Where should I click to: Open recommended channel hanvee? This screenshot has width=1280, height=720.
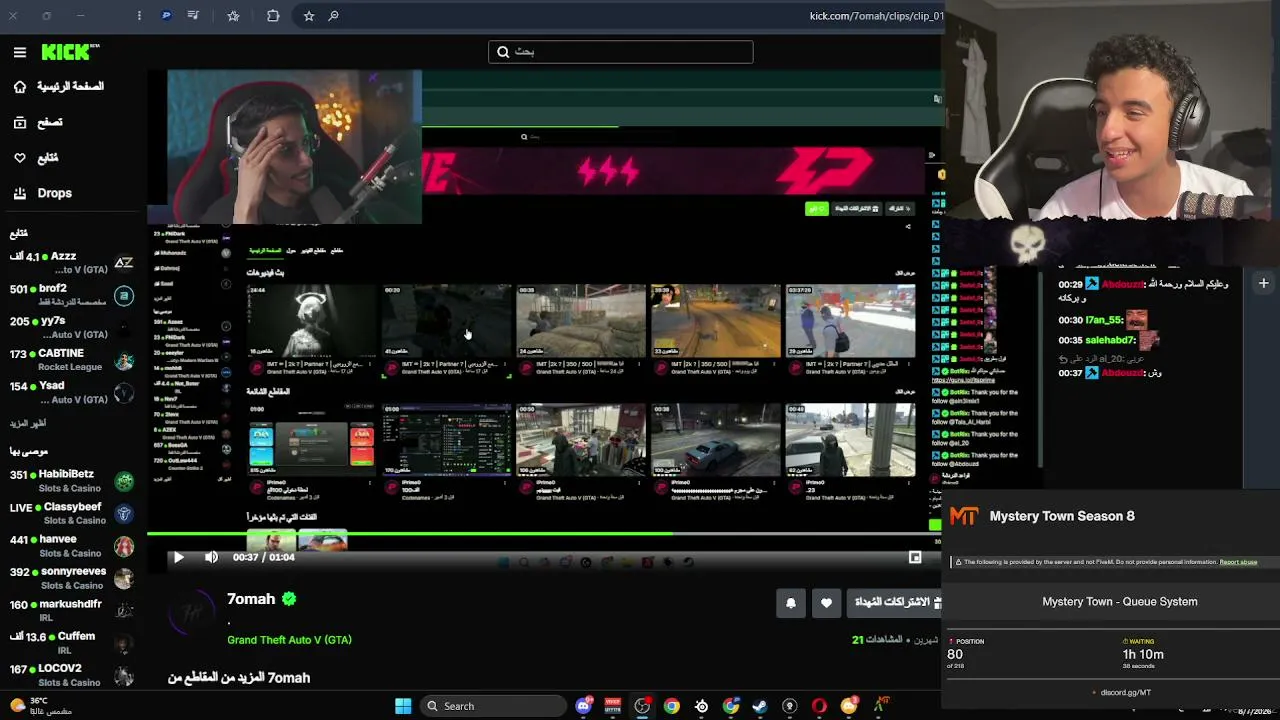pyautogui.click(x=72, y=546)
